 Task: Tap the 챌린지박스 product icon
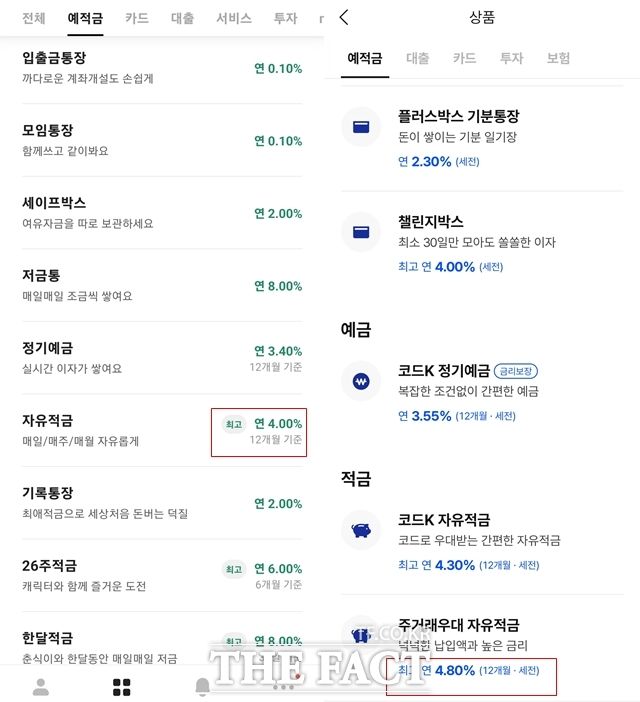(x=359, y=232)
